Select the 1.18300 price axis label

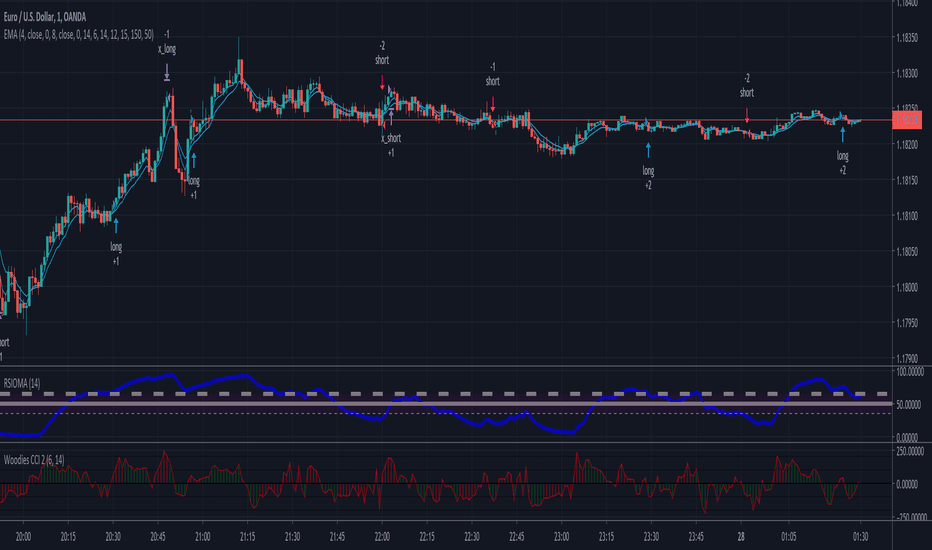click(x=907, y=74)
